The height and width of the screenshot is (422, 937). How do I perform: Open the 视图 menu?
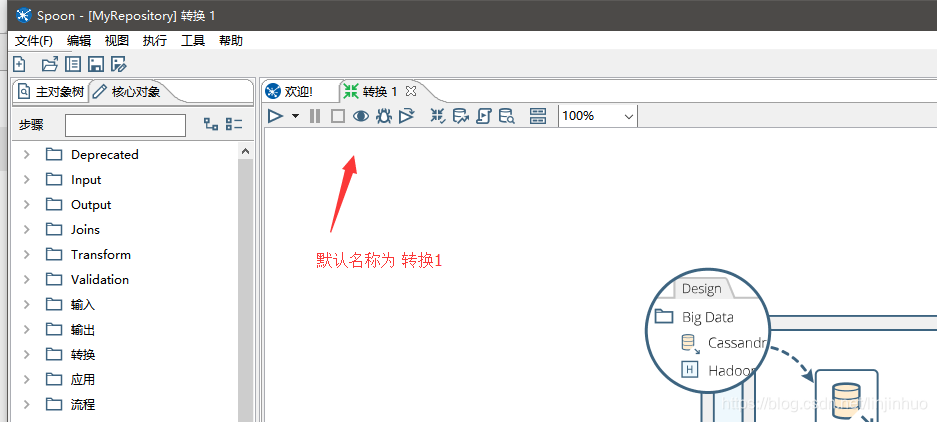click(117, 41)
